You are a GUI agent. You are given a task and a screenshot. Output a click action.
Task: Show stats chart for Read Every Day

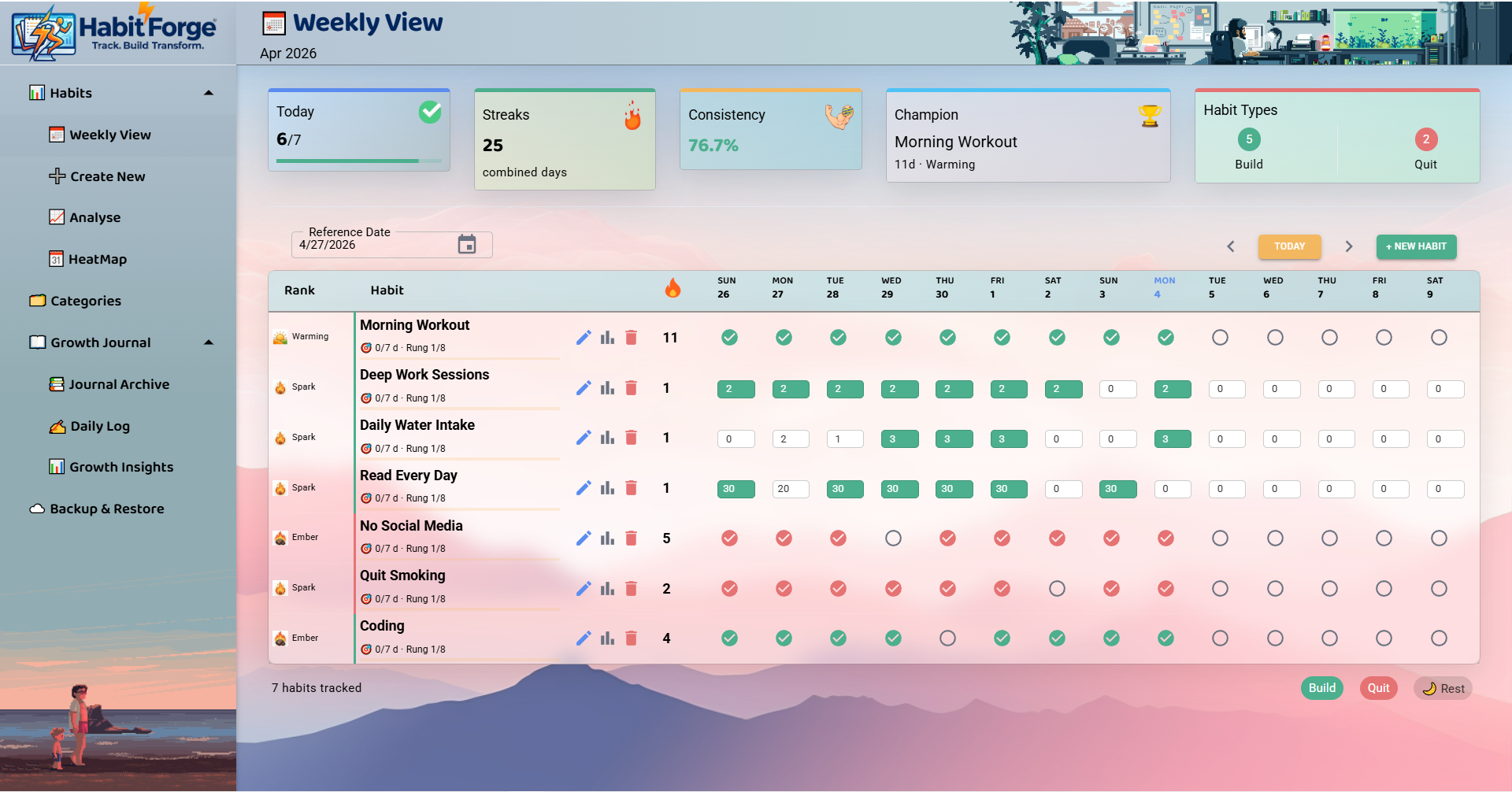point(607,488)
